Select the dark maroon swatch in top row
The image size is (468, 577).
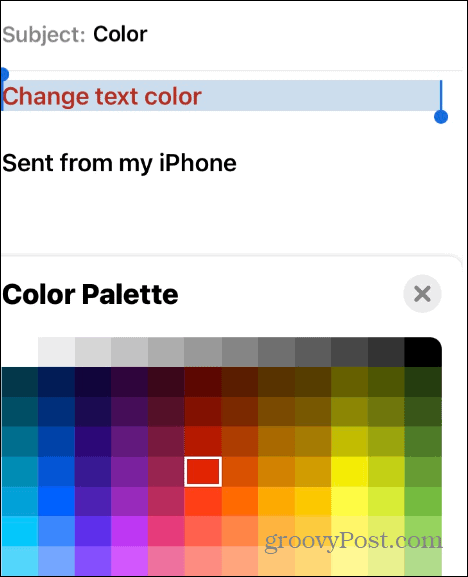click(x=203, y=382)
